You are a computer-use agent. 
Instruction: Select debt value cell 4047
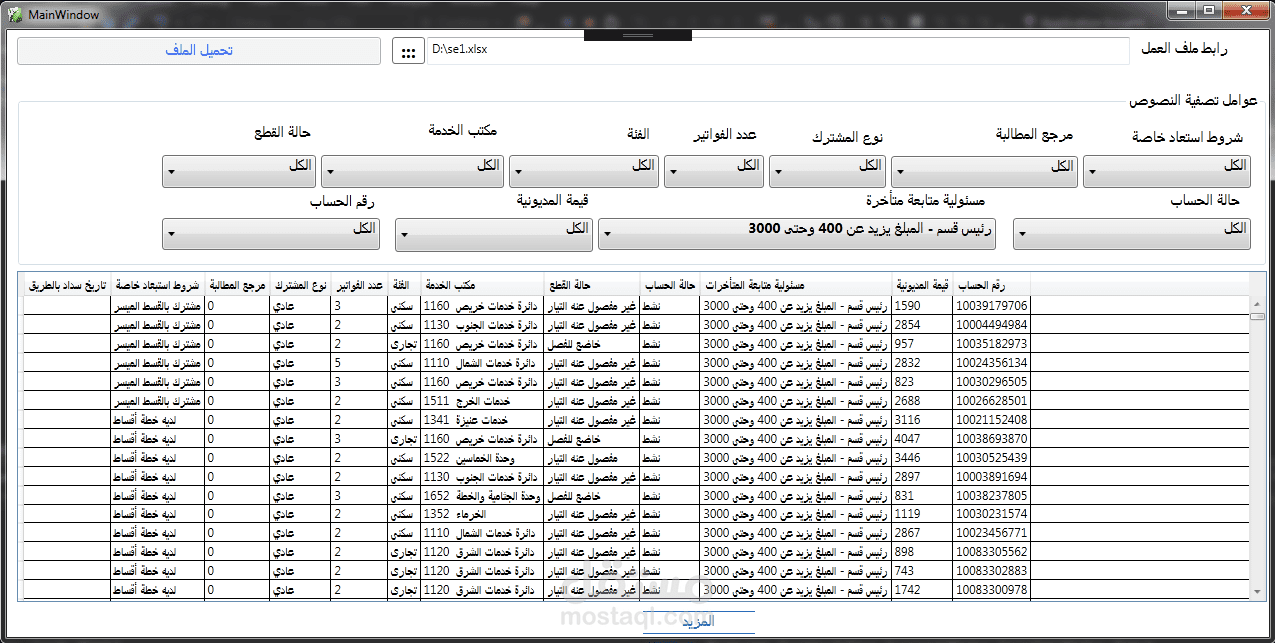pyautogui.click(x=923, y=438)
